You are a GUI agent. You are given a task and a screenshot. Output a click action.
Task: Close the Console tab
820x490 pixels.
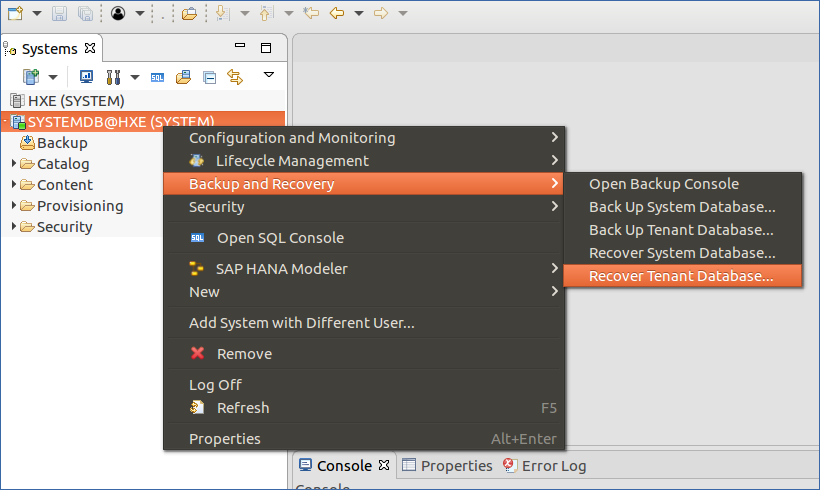pos(384,465)
